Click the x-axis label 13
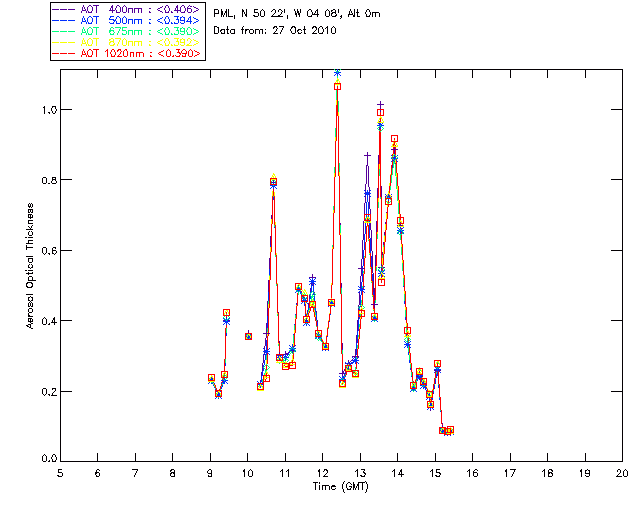The height and width of the screenshot is (512, 640). click(x=360, y=473)
